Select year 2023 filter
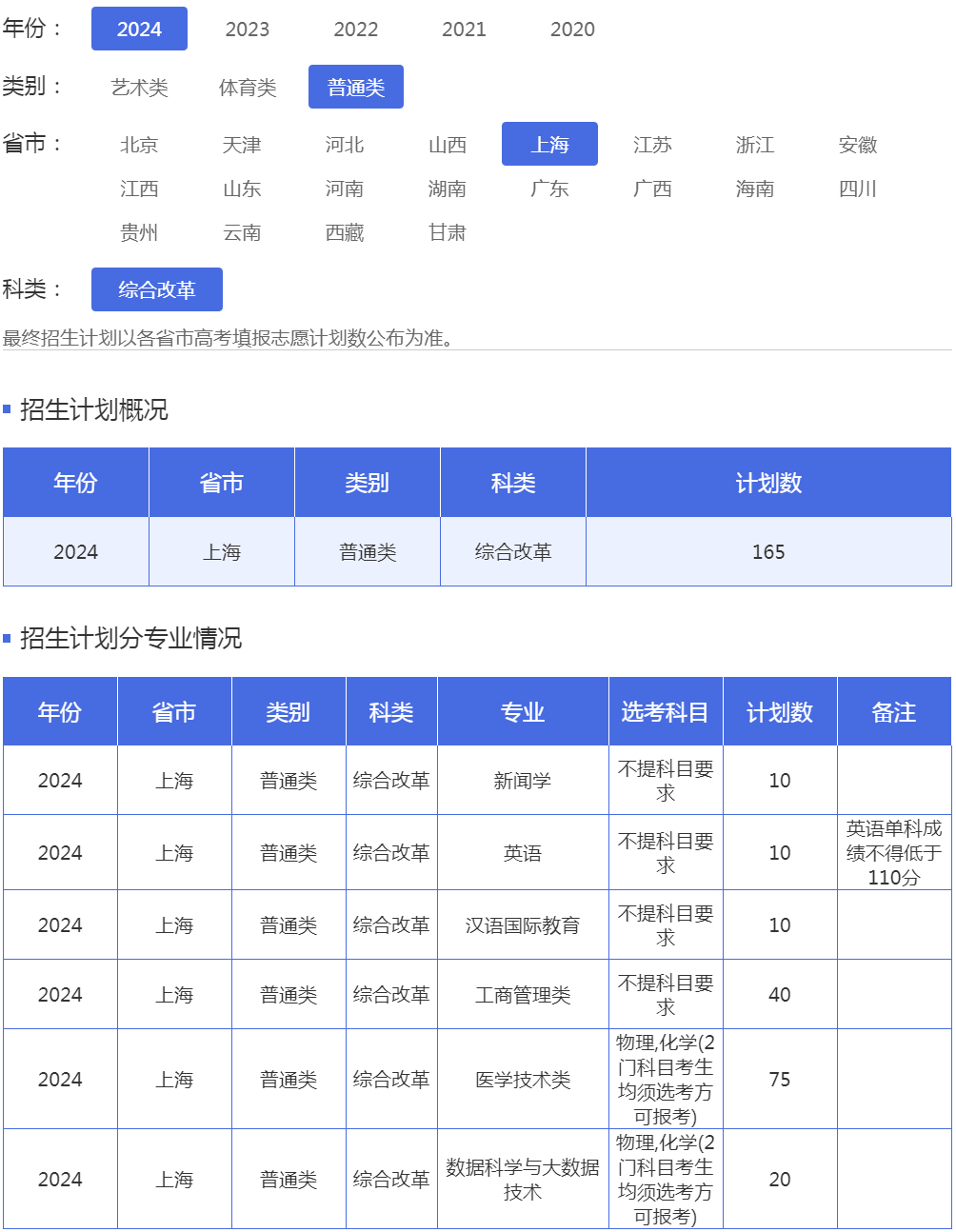The height and width of the screenshot is (1232, 956). (x=248, y=29)
